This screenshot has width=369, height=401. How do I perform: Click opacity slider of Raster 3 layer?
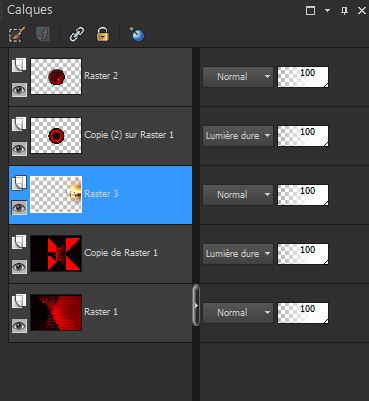(x=303, y=195)
